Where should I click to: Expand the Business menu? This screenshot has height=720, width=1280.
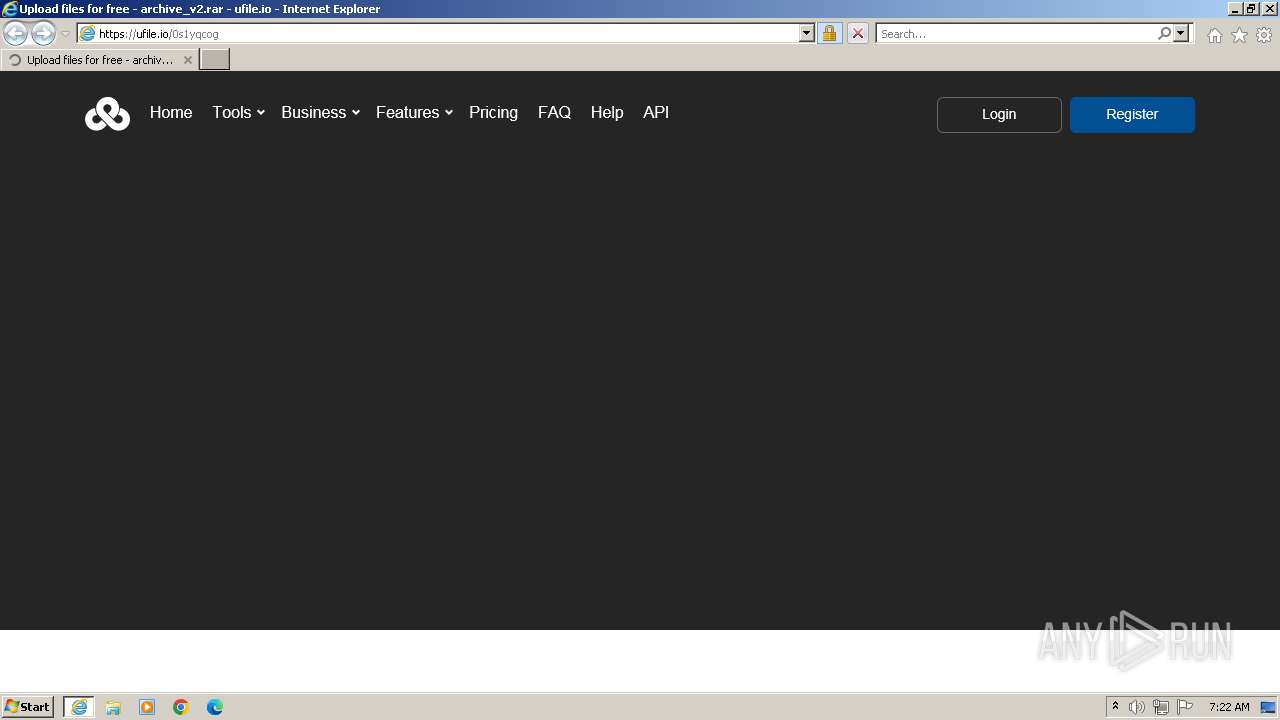(x=320, y=113)
